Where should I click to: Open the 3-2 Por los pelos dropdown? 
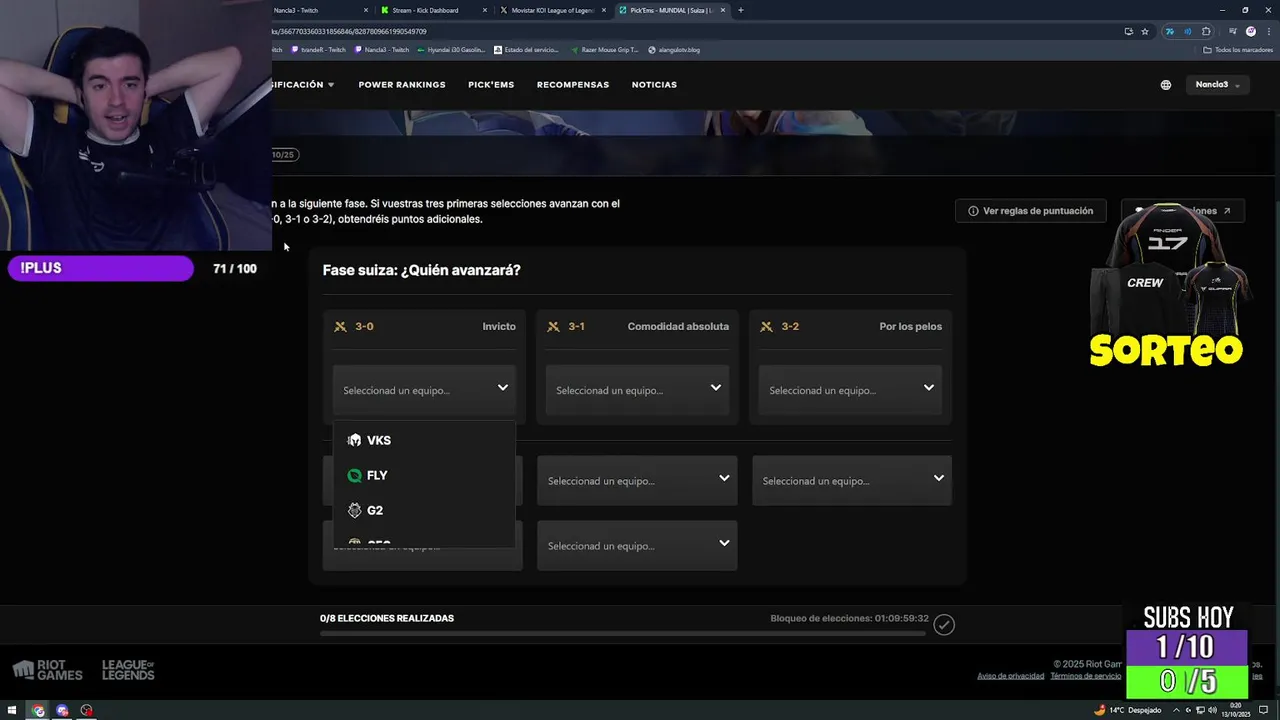850,390
